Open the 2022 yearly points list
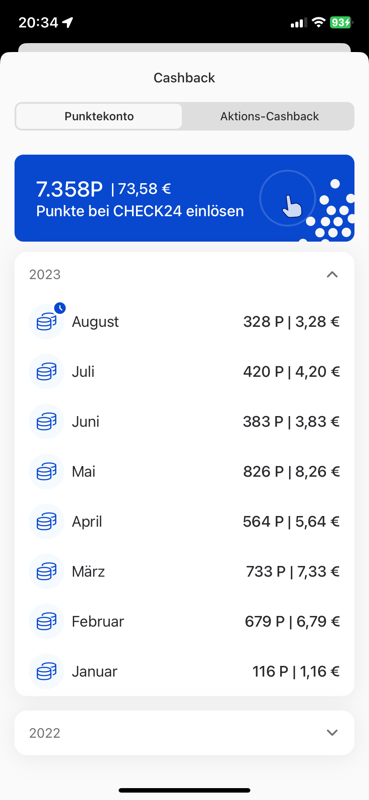The height and width of the screenshot is (800, 369). (184, 733)
